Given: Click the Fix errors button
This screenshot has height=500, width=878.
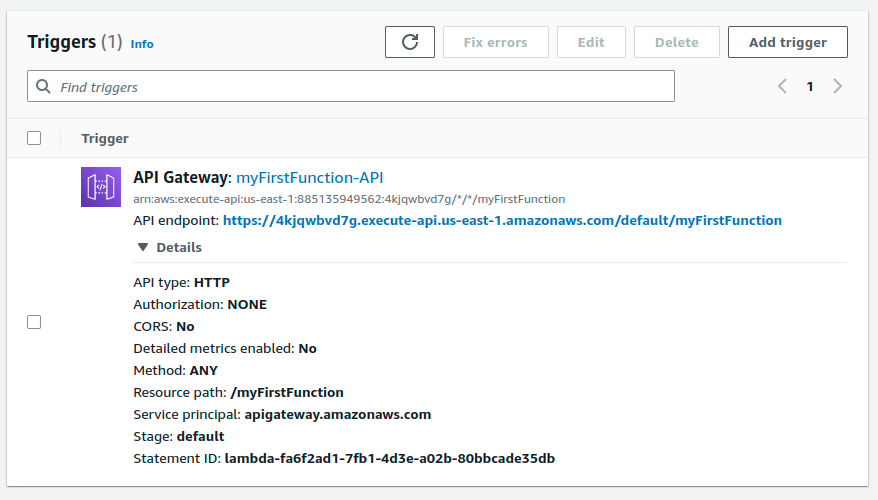Looking at the screenshot, I should pos(496,42).
